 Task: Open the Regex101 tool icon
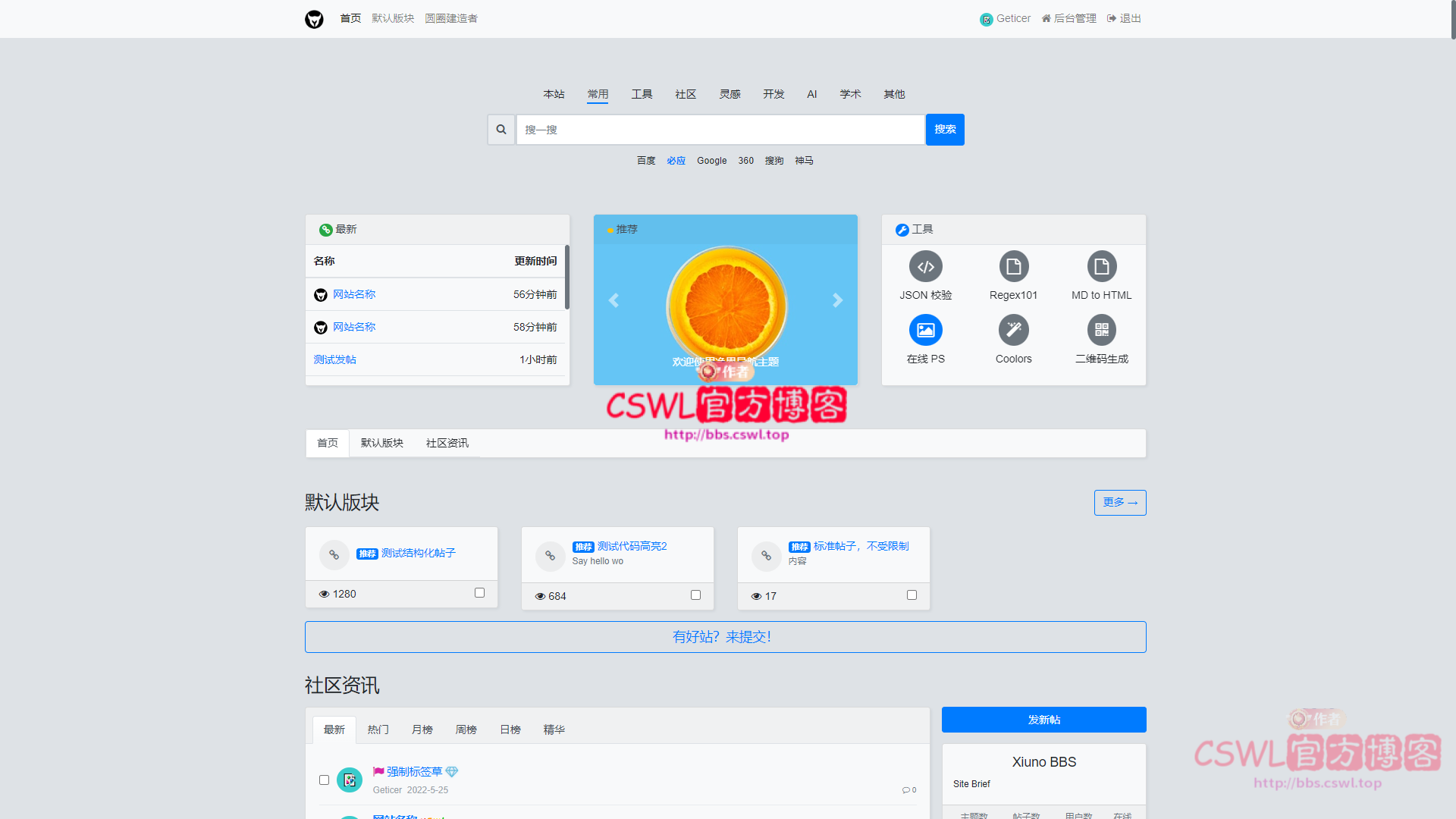click(1013, 267)
